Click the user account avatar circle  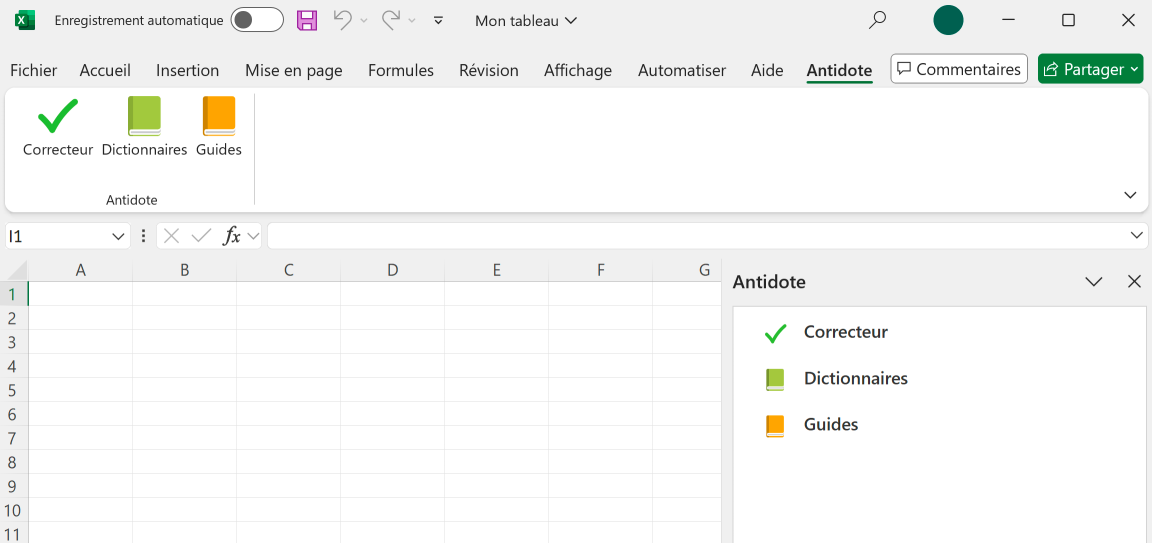pos(948,20)
